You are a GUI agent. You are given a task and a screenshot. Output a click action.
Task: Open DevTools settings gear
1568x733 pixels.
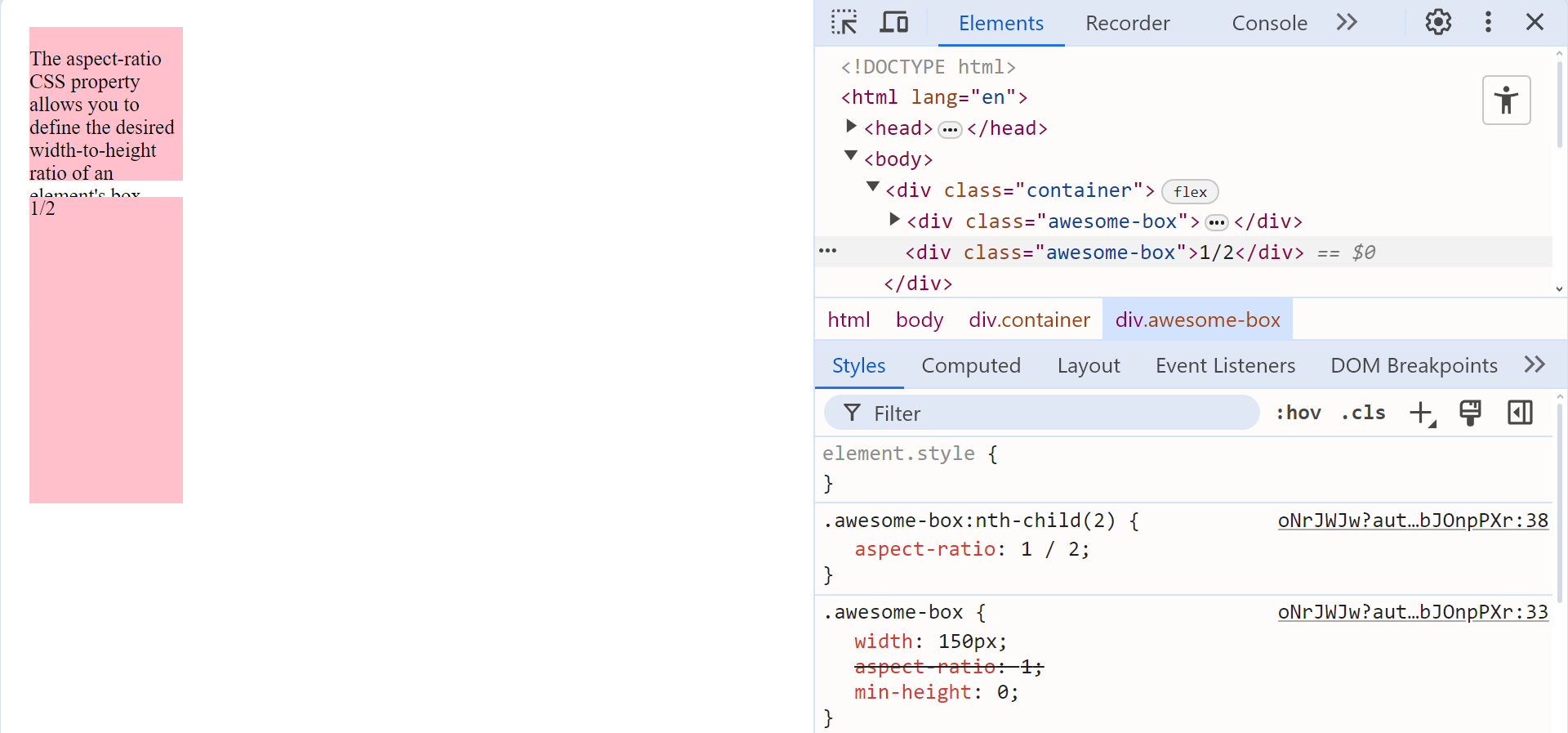point(1438,22)
